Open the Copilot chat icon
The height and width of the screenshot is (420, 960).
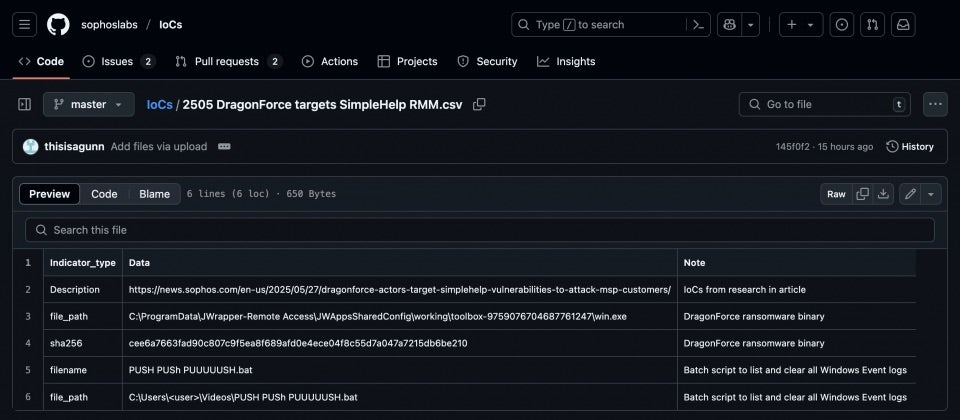[728, 24]
